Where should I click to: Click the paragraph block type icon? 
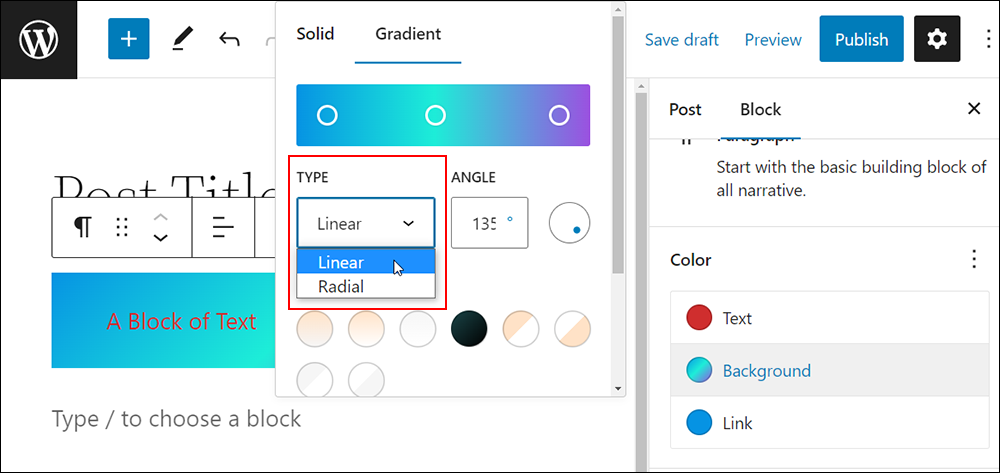pos(82,226)
